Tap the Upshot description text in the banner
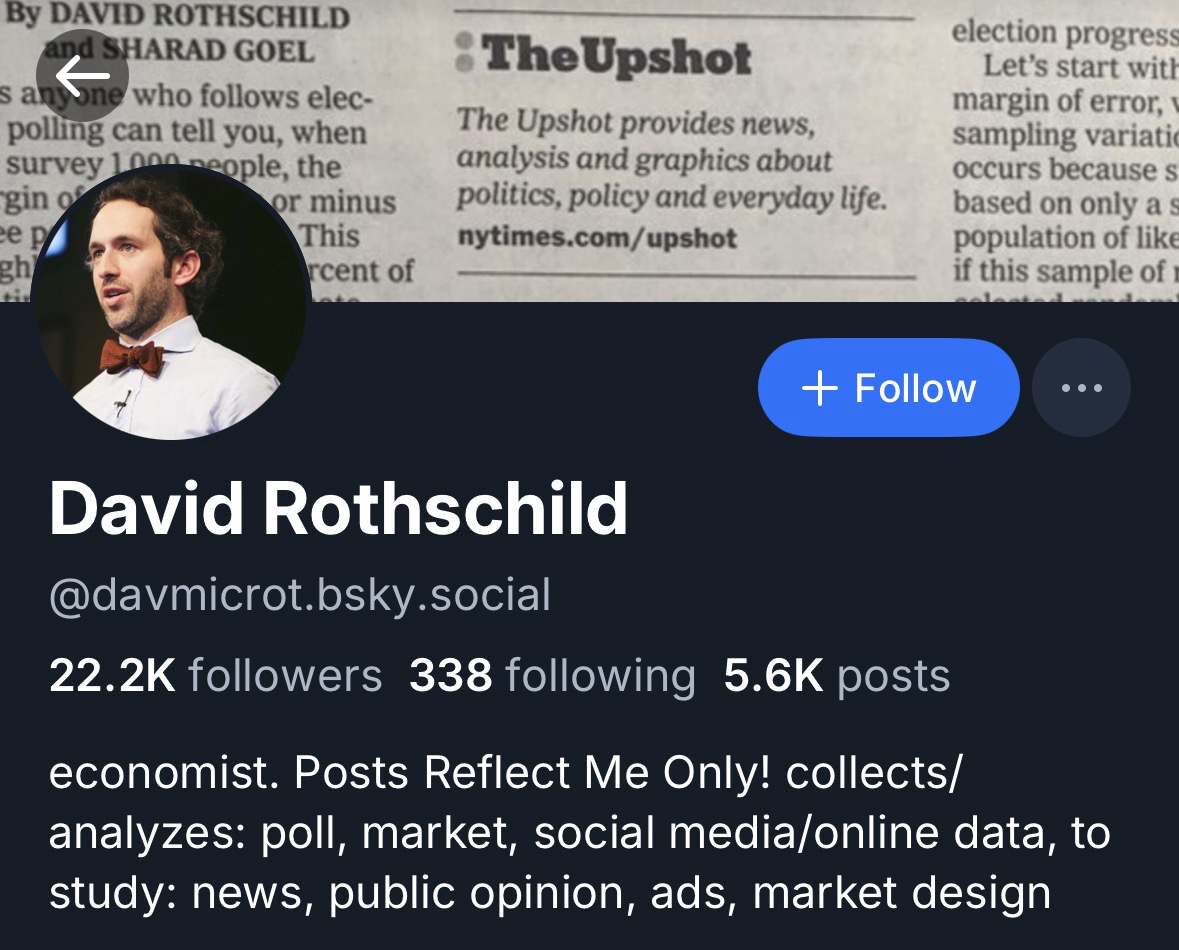 (671, 158)
